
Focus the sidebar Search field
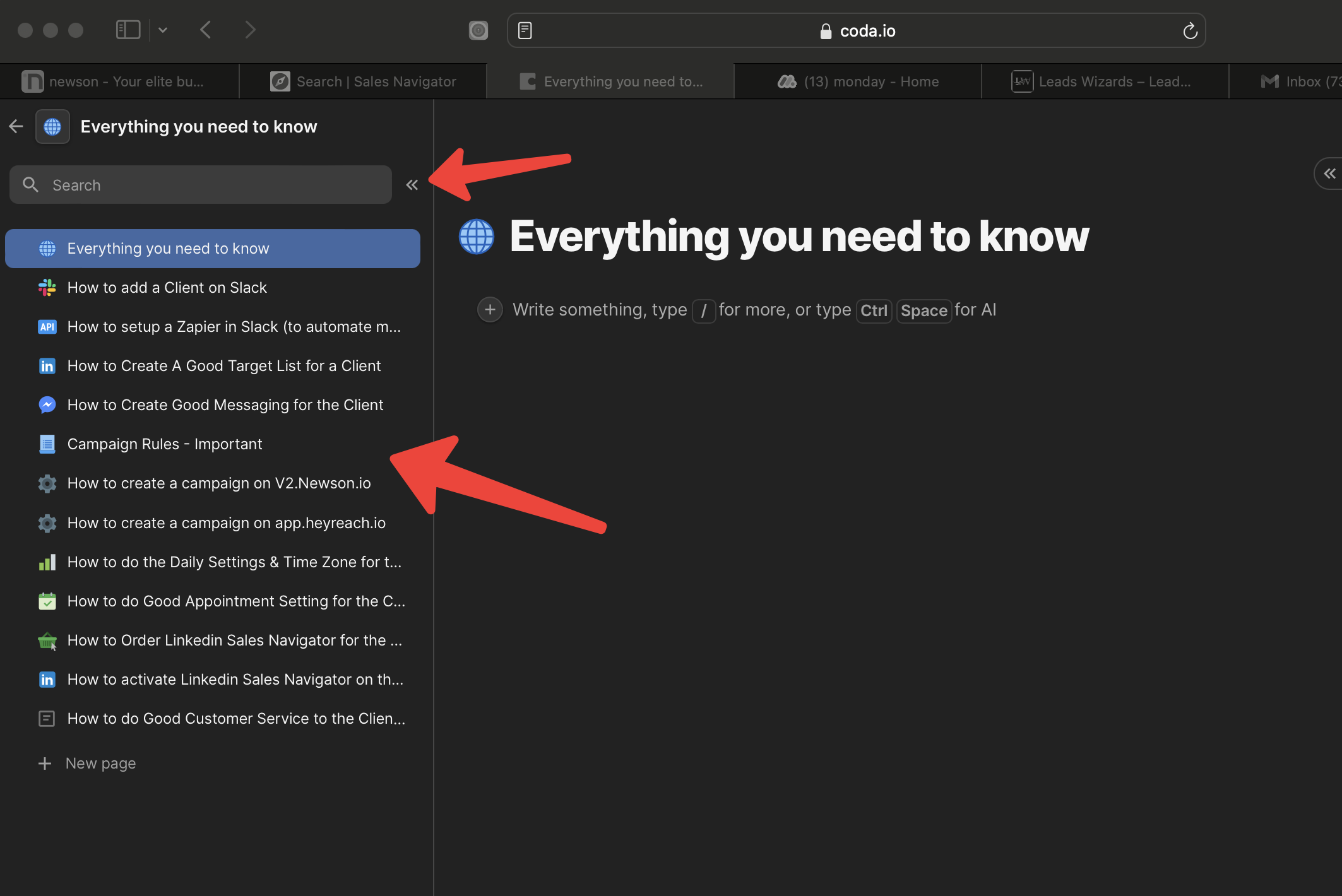pyautogui.click(x=201, y=185)
